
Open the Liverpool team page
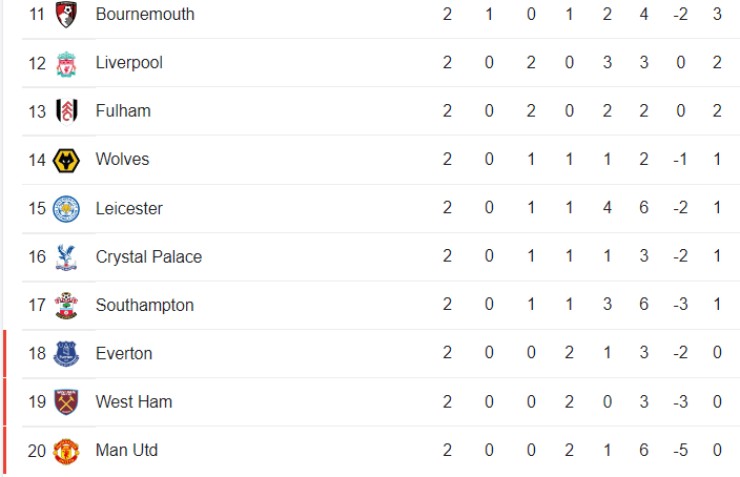[129, 63]
